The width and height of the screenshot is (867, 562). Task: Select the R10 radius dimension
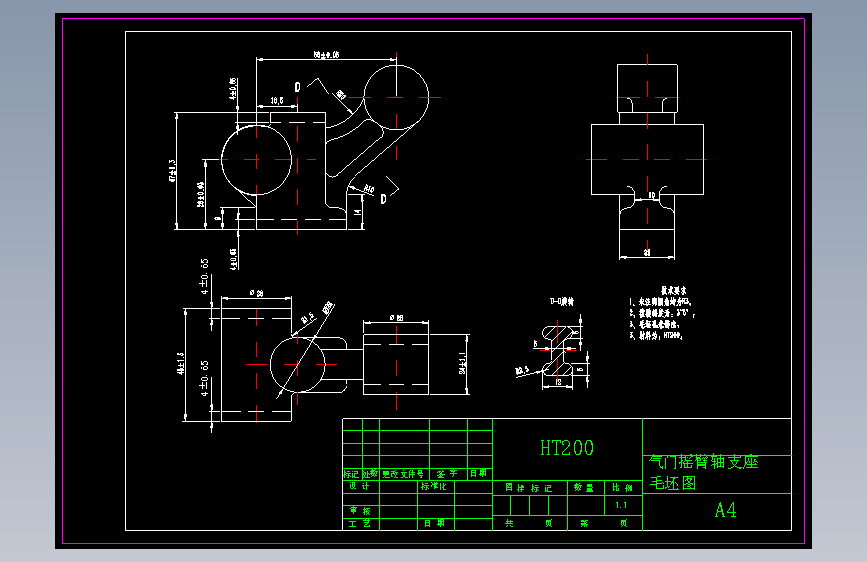369,190
